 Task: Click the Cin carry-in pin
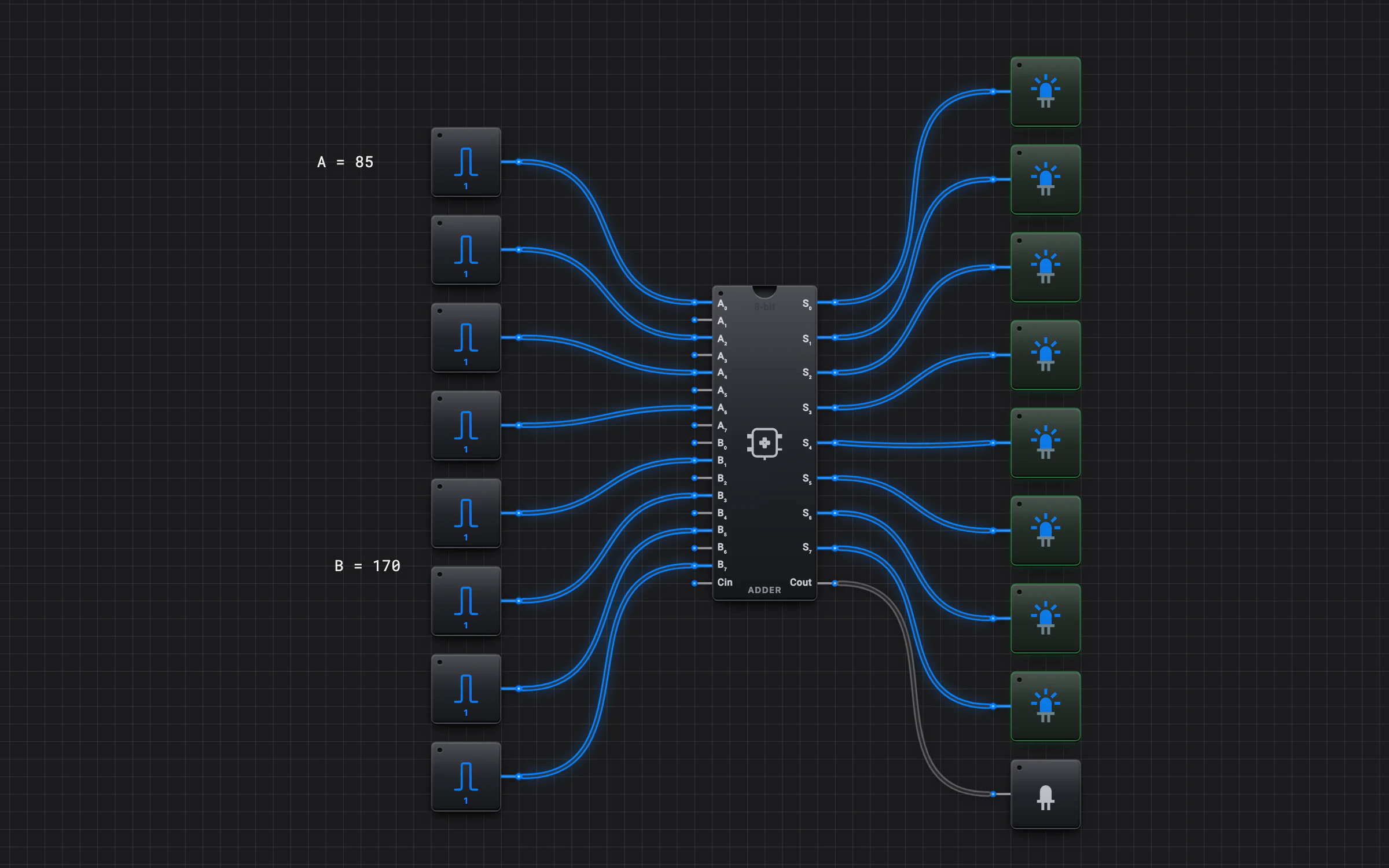[694, 583]
